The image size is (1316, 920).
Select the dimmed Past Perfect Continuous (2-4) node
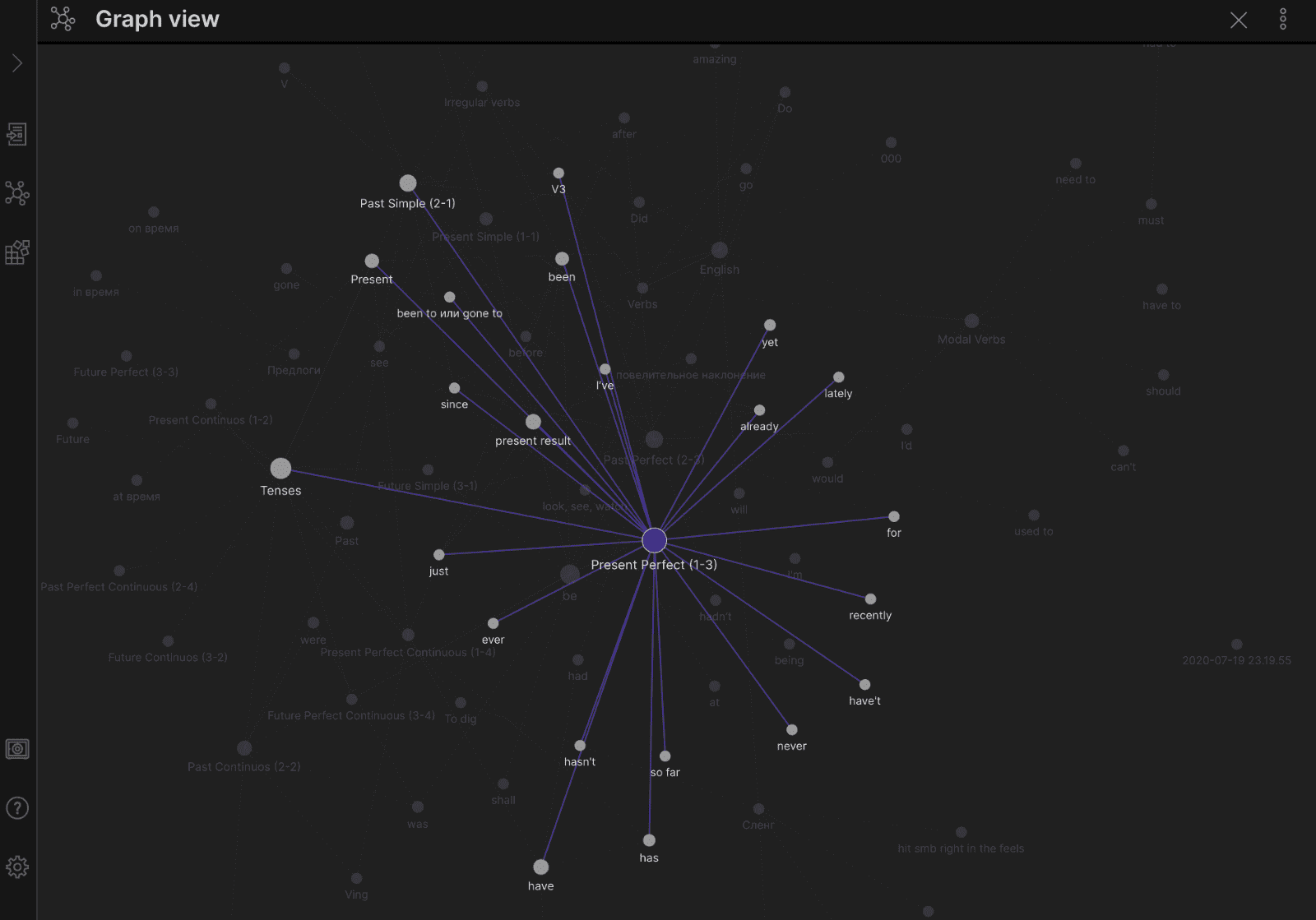(x=119, y=571)
